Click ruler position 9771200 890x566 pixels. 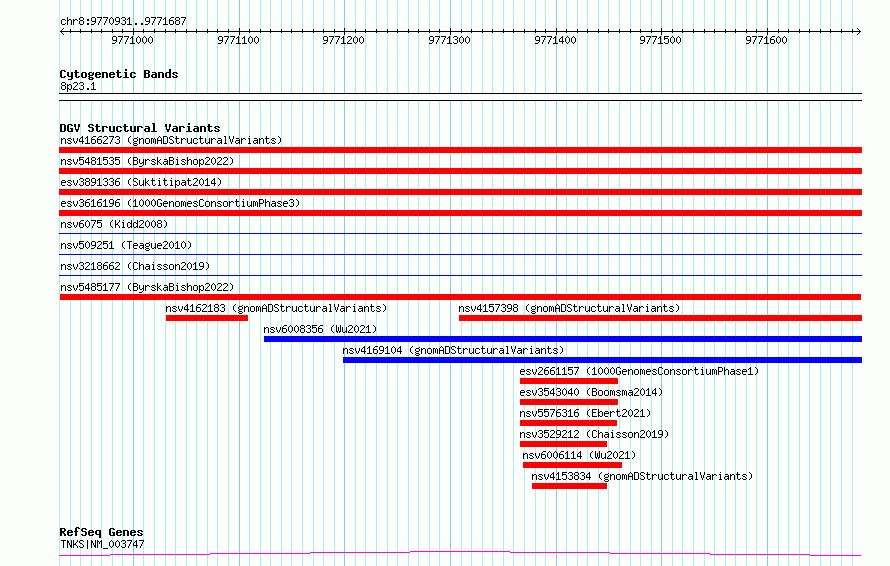[x=343, y=40]
